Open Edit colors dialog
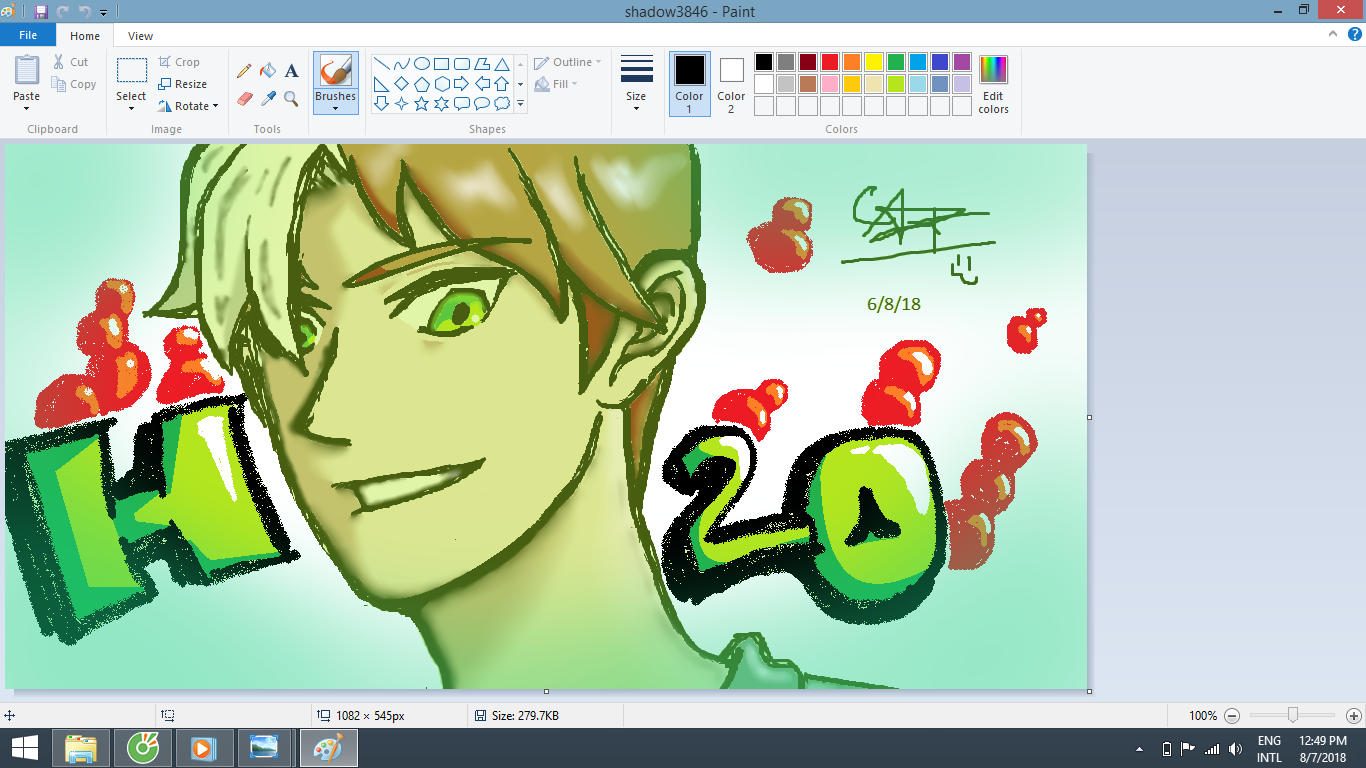 (993, 85)
